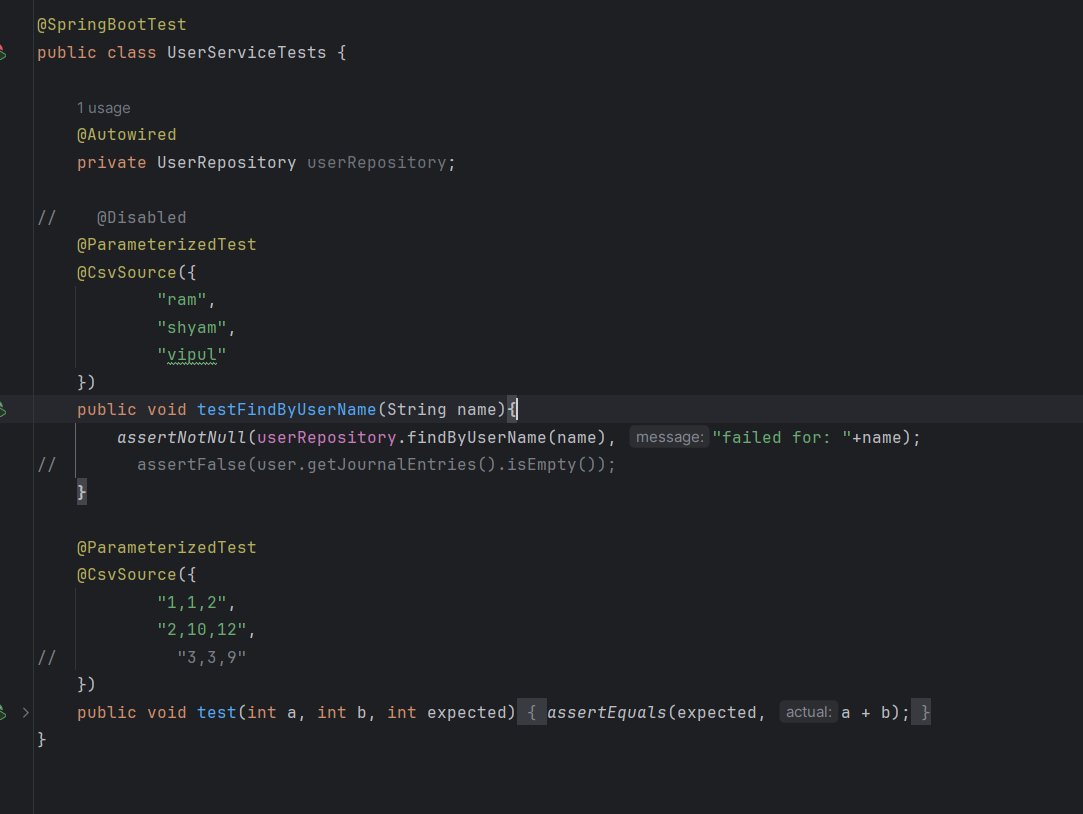The height and width of the screenshot is (814, 1083).
Task: Select the UserServiceTests class name
Action: (247, 52)
